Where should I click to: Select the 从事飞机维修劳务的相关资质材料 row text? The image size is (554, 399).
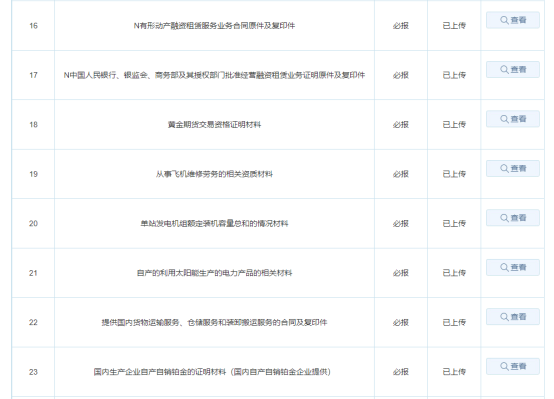click(x=214, y=174)
